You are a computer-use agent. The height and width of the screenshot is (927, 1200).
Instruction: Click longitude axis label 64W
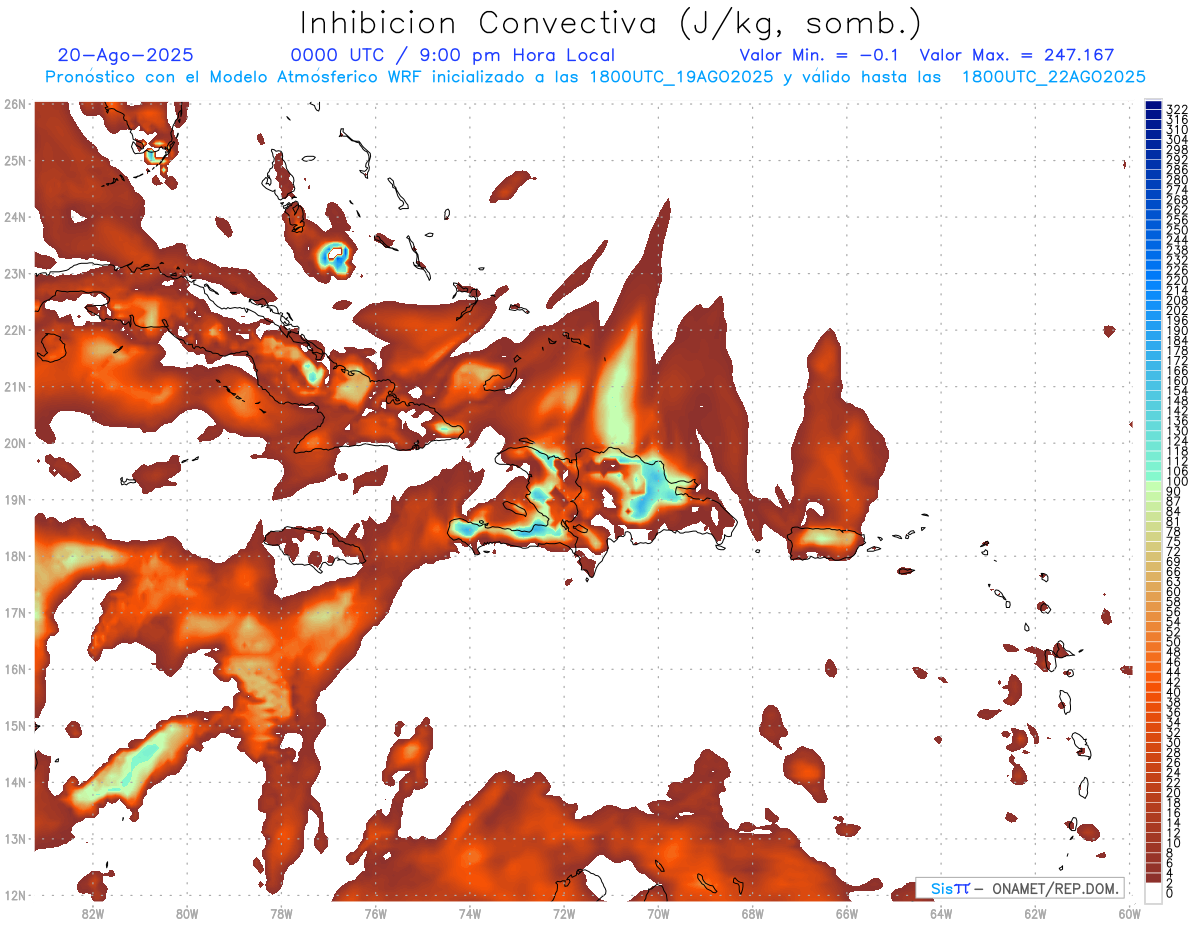tap(941, 913)
